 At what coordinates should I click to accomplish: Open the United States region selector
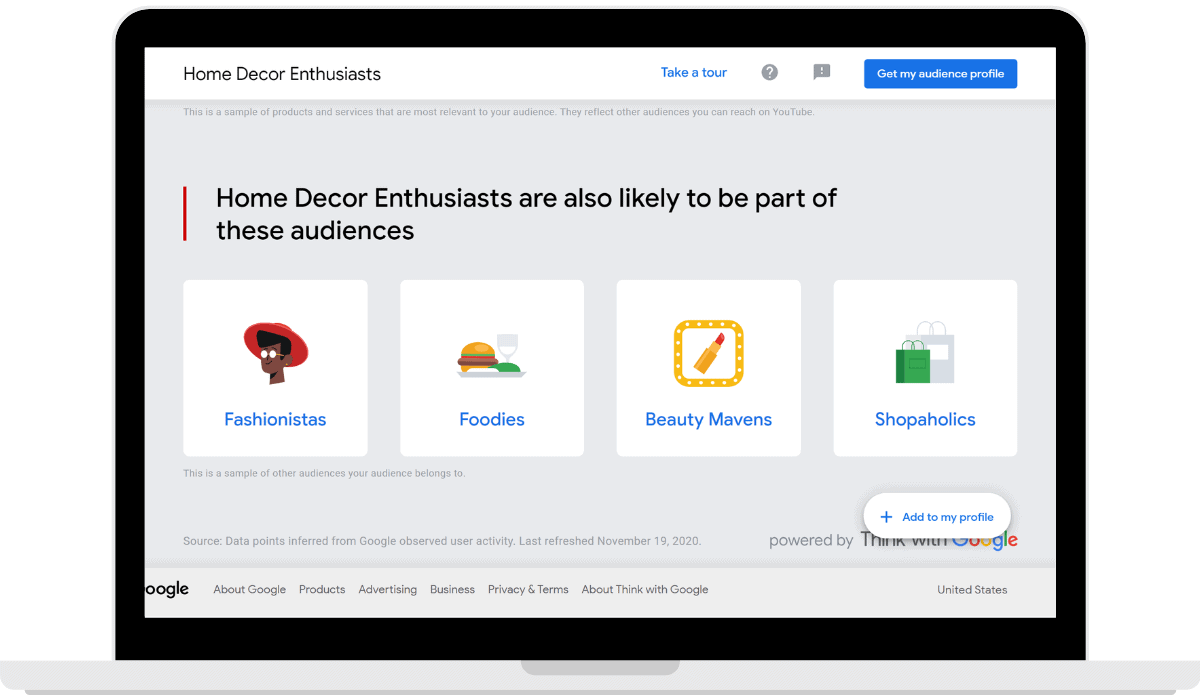(972, 590)
